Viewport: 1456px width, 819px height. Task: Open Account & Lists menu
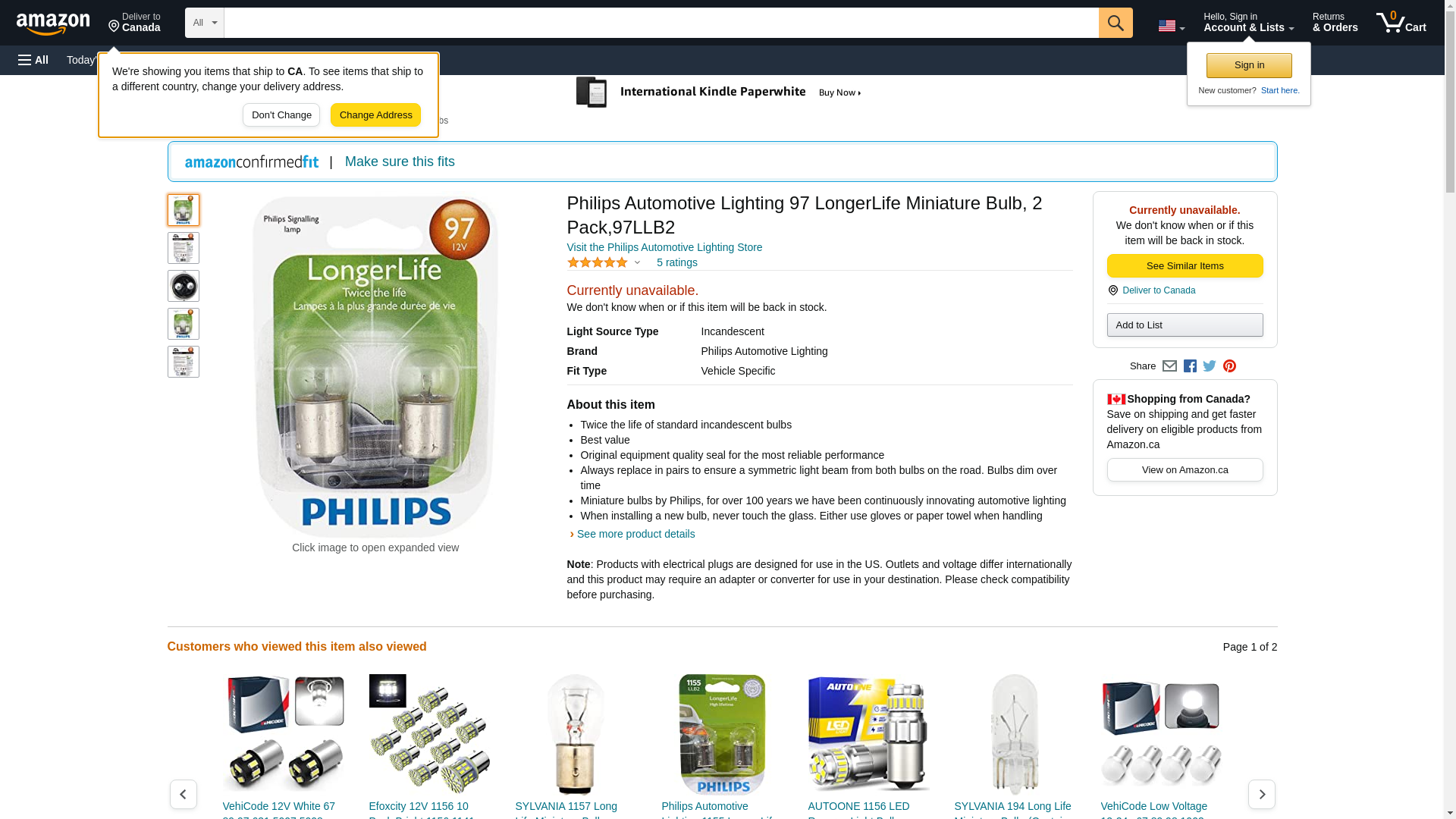point(1248,23)
